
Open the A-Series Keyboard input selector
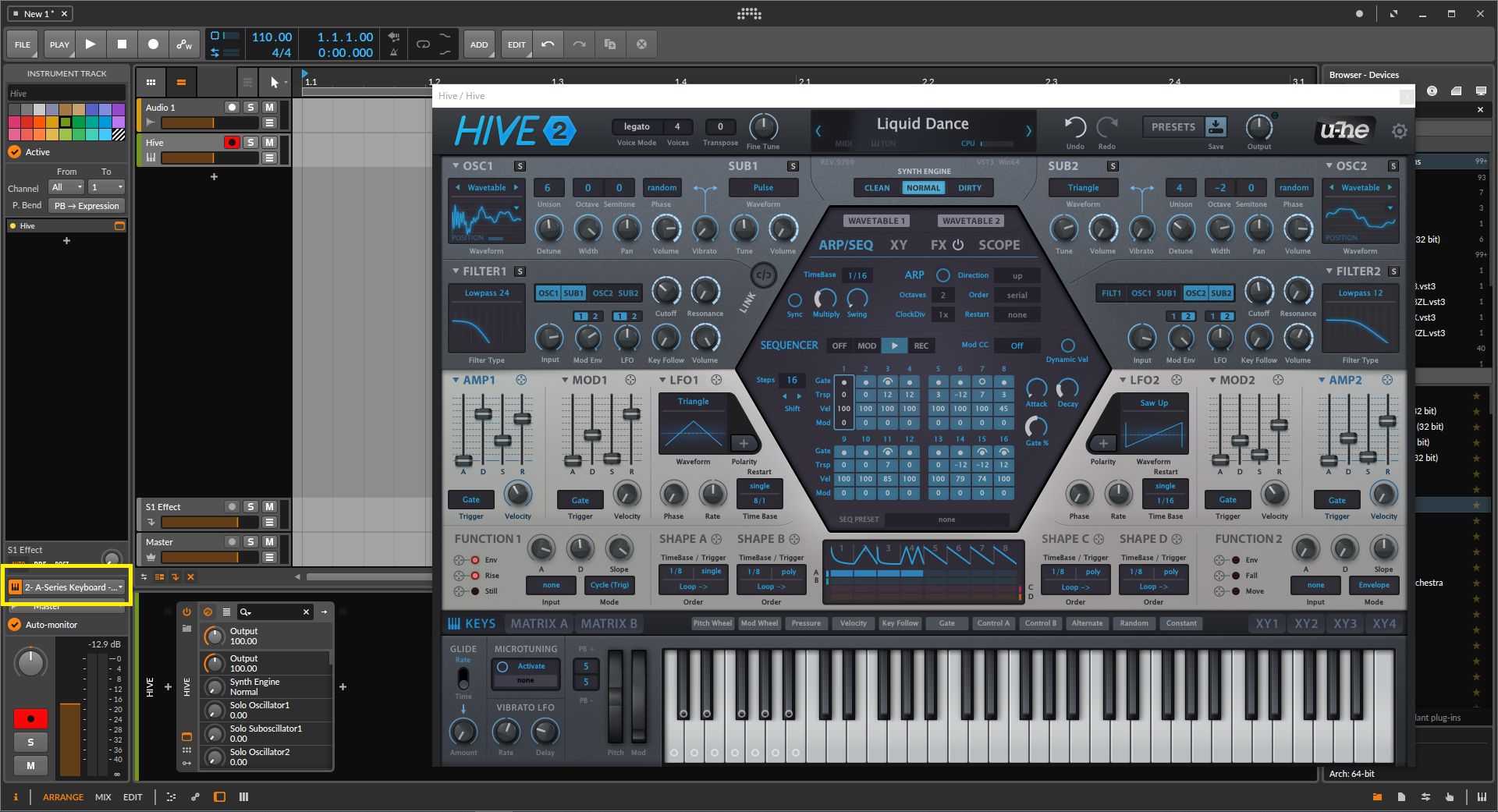67,587
